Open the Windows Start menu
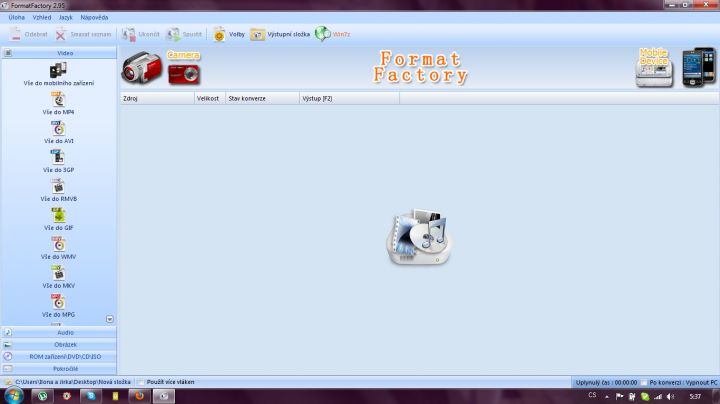Viewport: 720px width, 404px height. point(13,395)
